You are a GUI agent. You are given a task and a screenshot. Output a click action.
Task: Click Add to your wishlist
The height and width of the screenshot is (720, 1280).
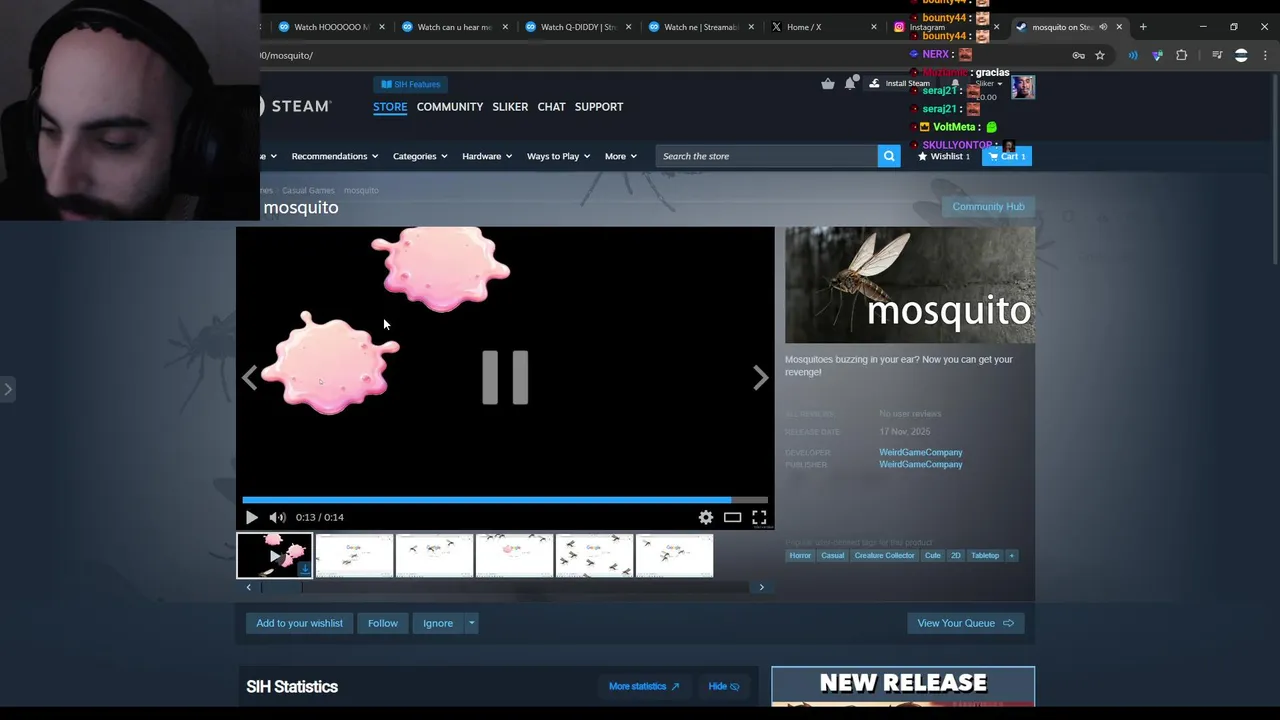click(x=299, y=623)
